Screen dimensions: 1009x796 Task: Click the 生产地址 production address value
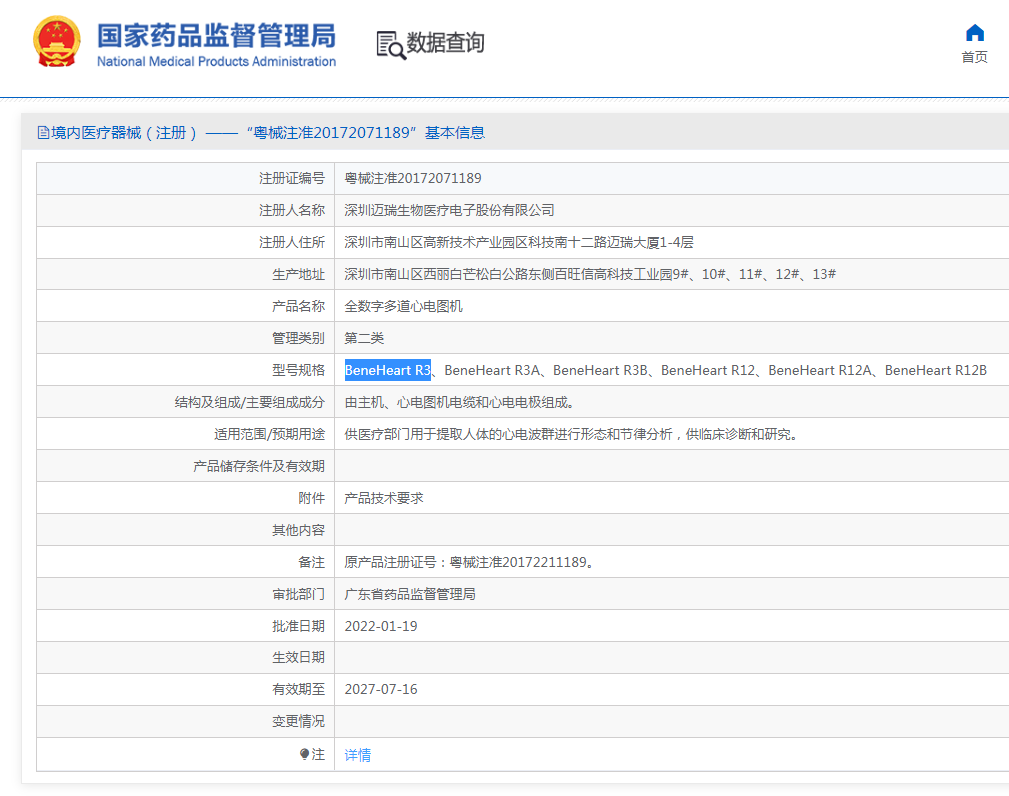(x=590, y=274)
